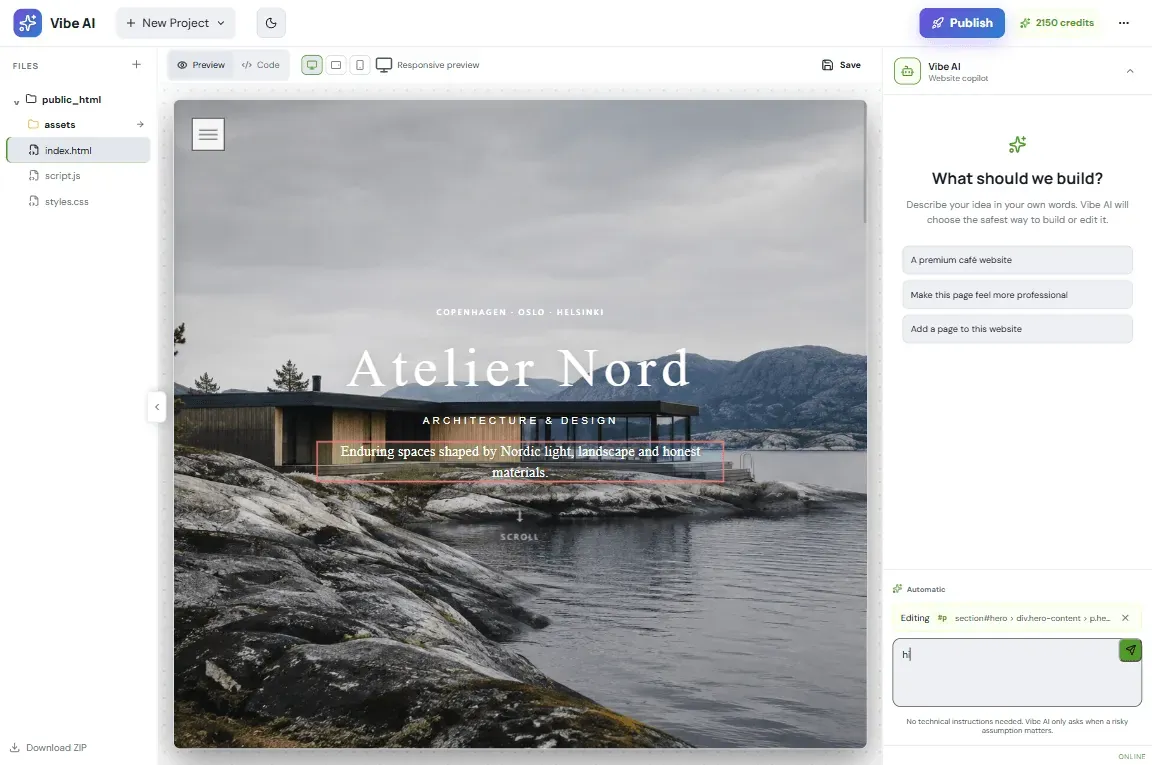The height and width of the screenshot is (765, 1152).
Task: View the 2150 credits balance
Action: [x=1056, y=23]
